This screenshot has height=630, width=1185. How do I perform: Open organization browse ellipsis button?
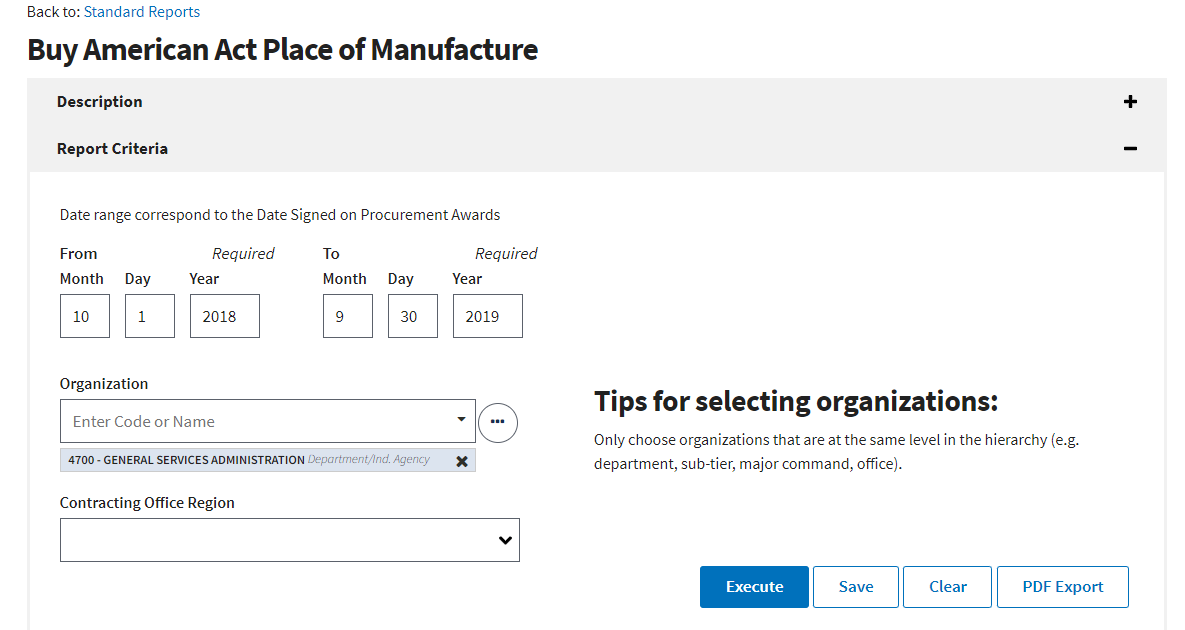pos(498,422)
